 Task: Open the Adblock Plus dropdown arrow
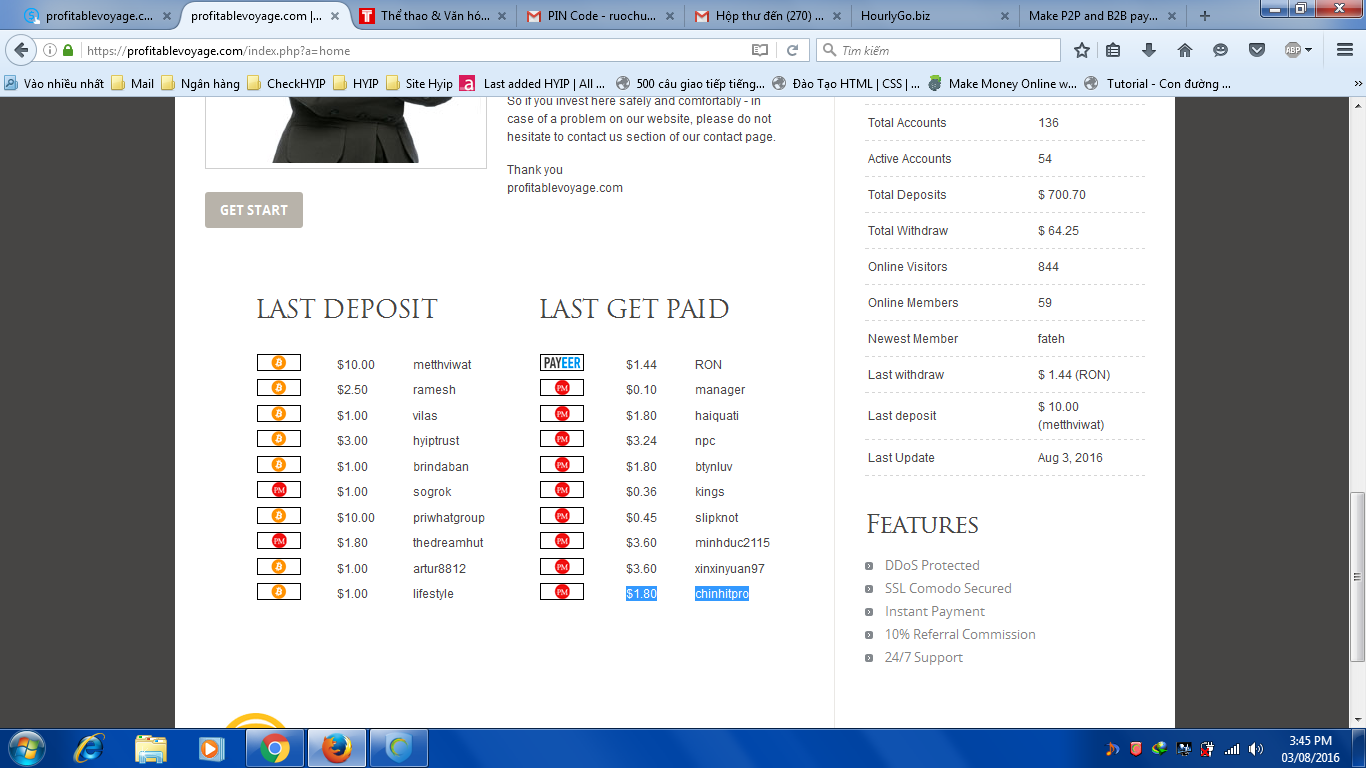[1307, 50]
